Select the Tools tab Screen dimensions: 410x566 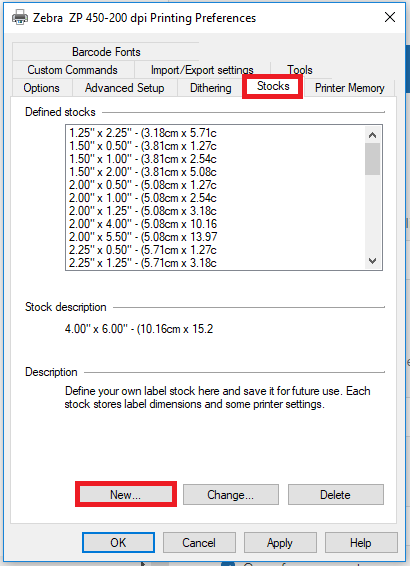(x=300, y=70)
